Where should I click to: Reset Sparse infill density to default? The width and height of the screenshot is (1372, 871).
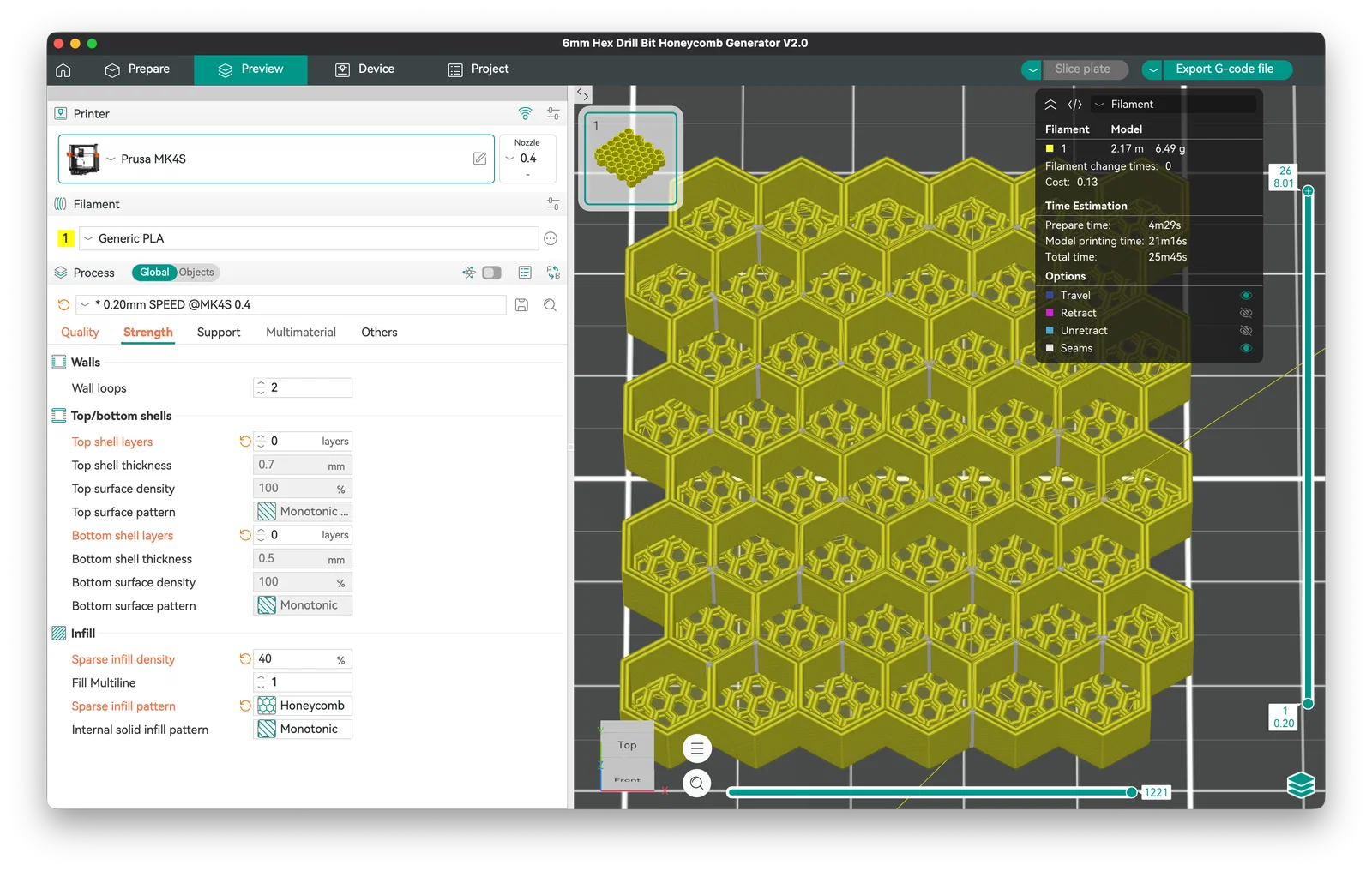[x=245, y=659]
